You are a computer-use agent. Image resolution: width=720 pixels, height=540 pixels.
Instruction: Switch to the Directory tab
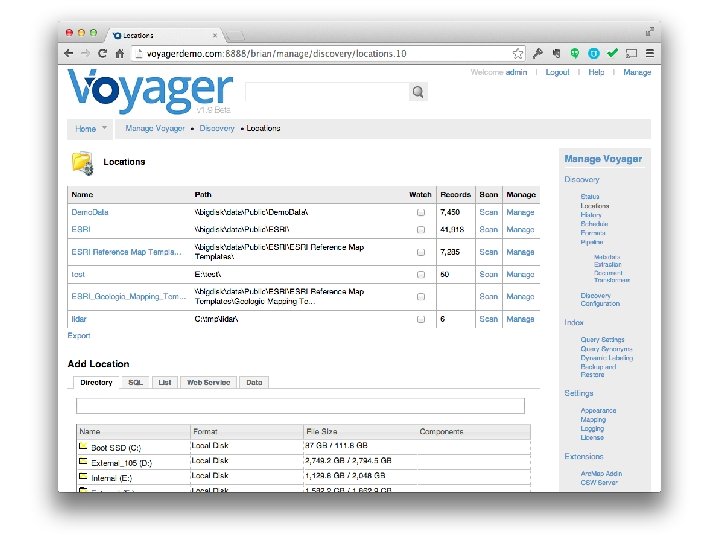point(96,382)
